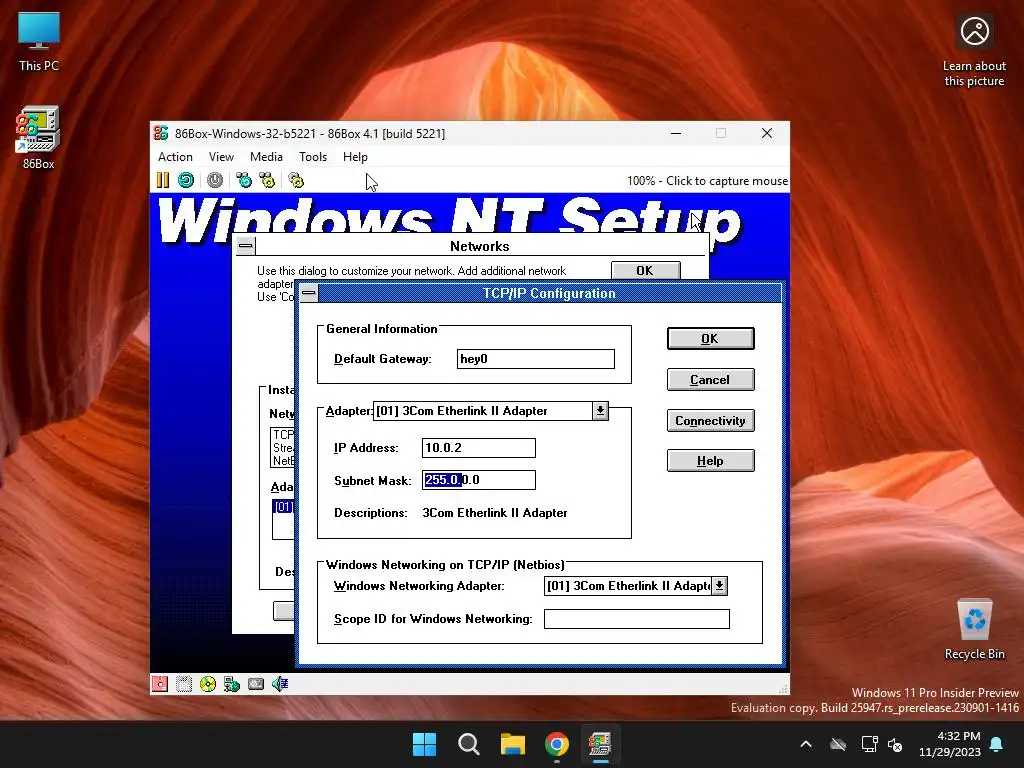Viewport: 1024px width, 768px height.
Task: Click the 86Box title bar app icon
Action: 161,133
